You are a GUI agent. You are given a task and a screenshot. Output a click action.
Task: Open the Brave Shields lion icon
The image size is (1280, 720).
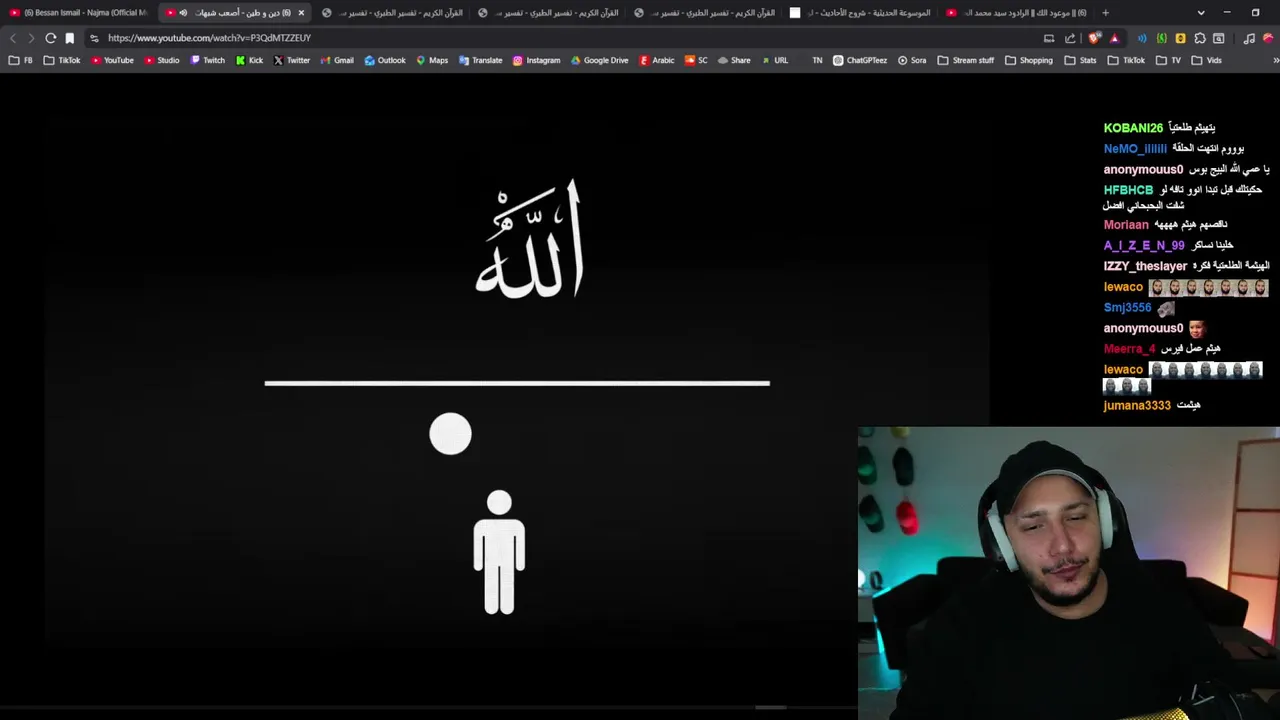pos(1095,38)
